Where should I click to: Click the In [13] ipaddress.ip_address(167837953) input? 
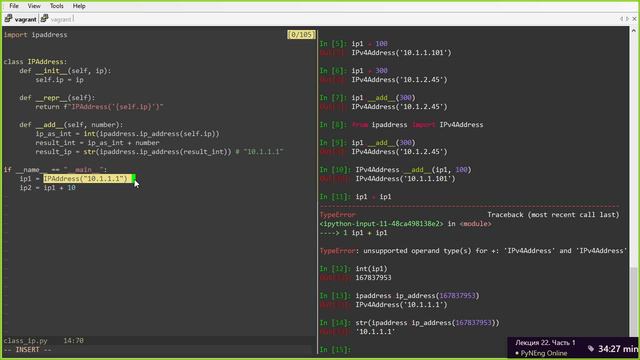tap(417, 296)
